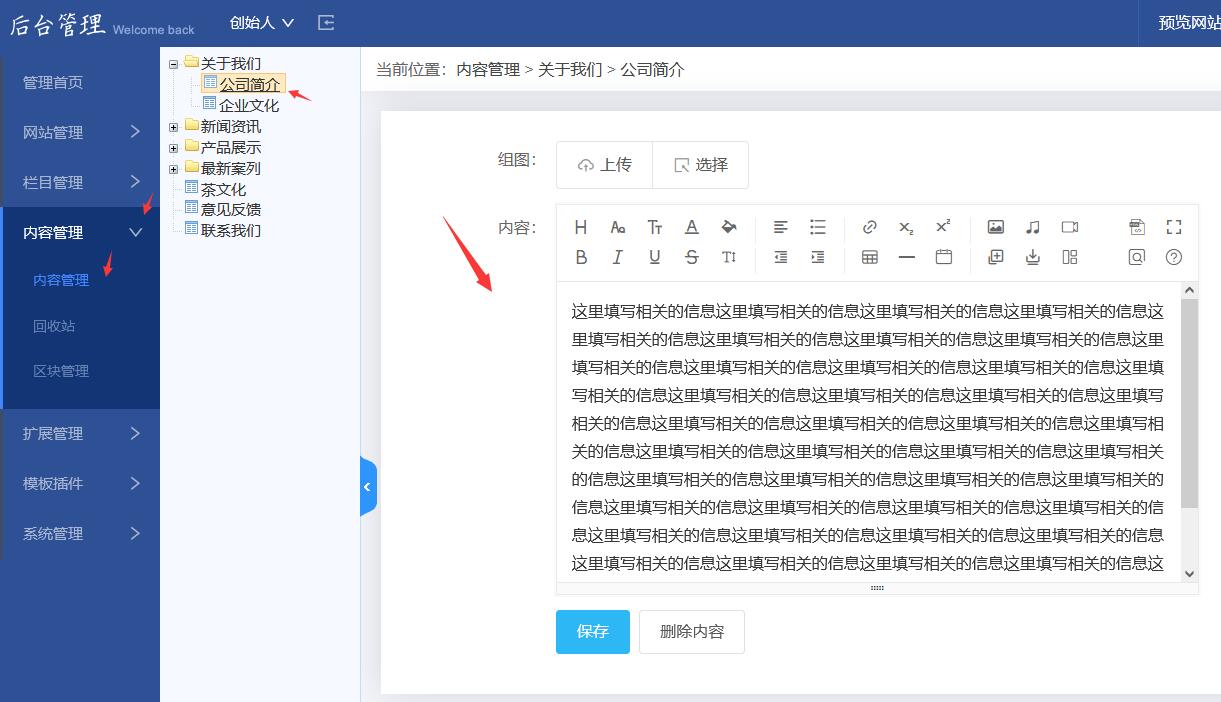The width and height of the screenshot is (1221, 702).
Task: Expand the 新闻资讯 tree folder
Action: click(x=174, y=127)
